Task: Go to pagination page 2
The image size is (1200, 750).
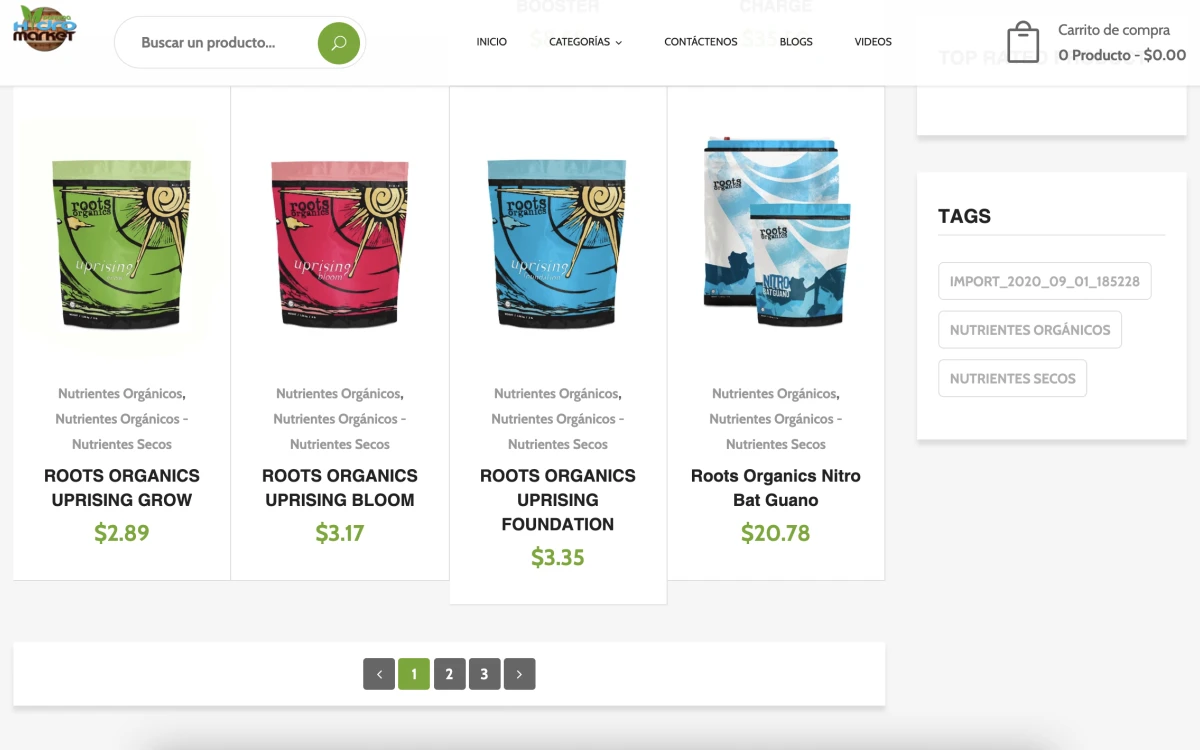Action: (449, 674)
